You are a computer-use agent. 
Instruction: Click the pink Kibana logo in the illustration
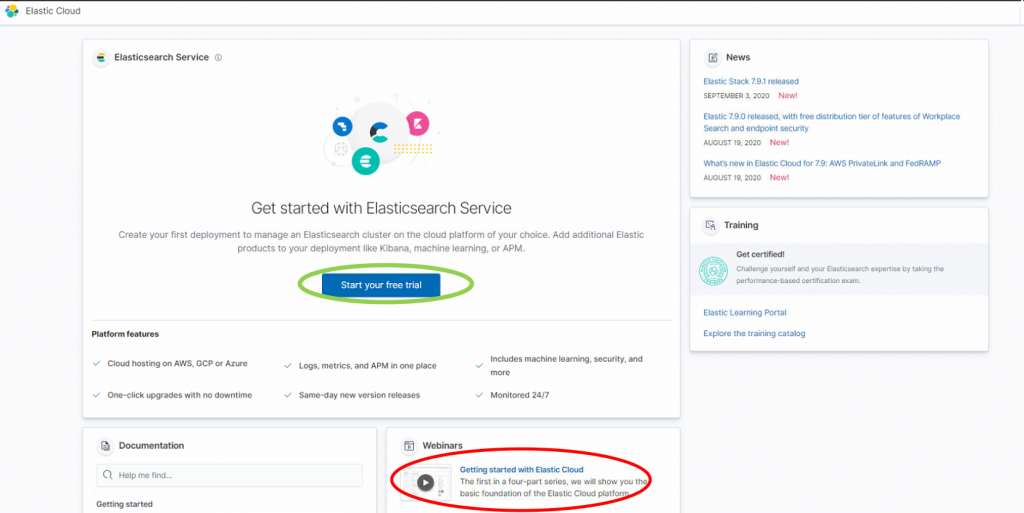(x=417, y=123)
